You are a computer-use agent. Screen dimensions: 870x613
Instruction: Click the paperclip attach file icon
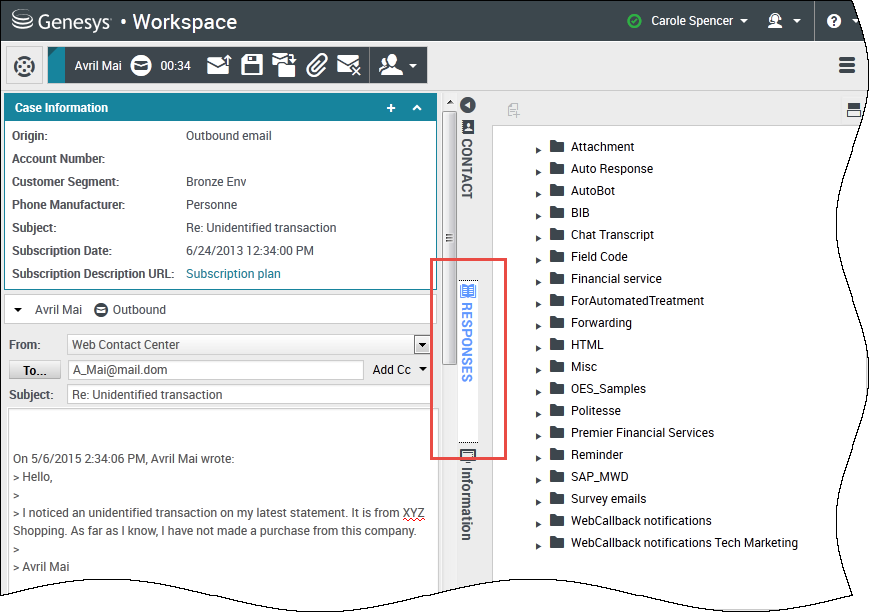click(316, 66)
